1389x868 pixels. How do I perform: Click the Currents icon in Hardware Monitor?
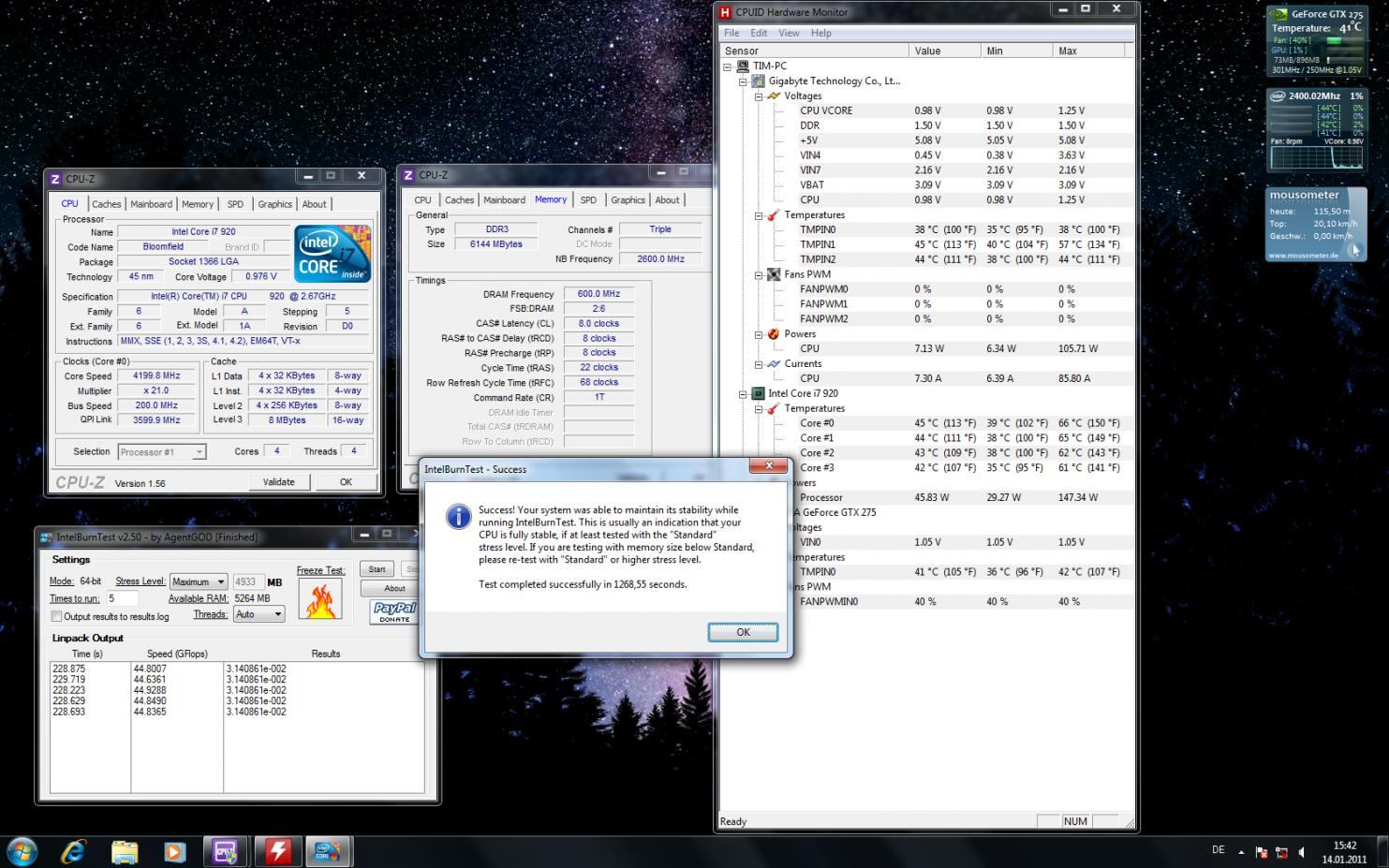coord(774,364)
